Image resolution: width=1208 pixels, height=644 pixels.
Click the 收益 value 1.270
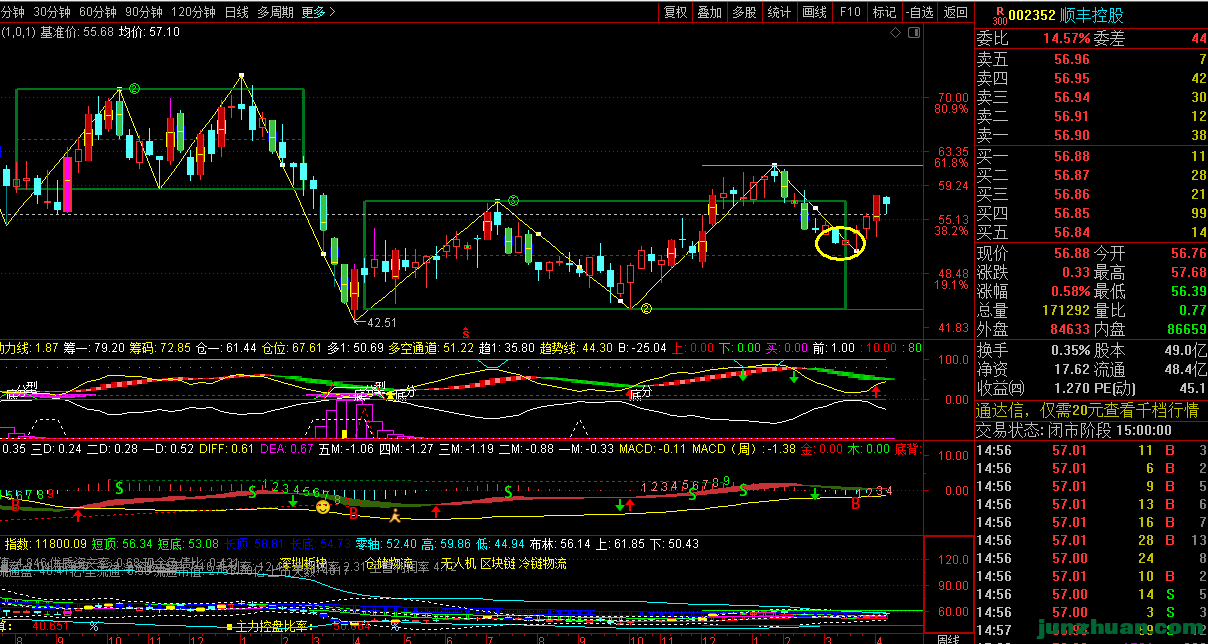[x=1071, y=388]
